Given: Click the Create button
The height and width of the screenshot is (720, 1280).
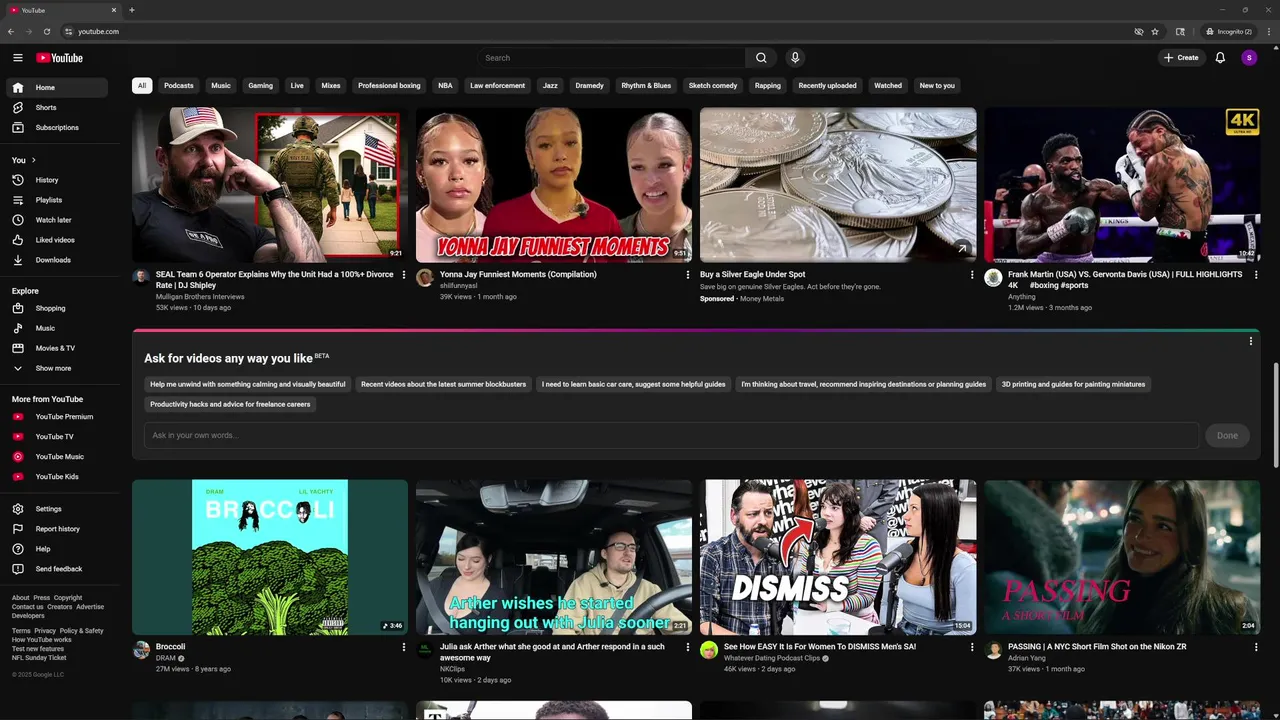Looking at the screenshot, I should tap(1181, 58).
